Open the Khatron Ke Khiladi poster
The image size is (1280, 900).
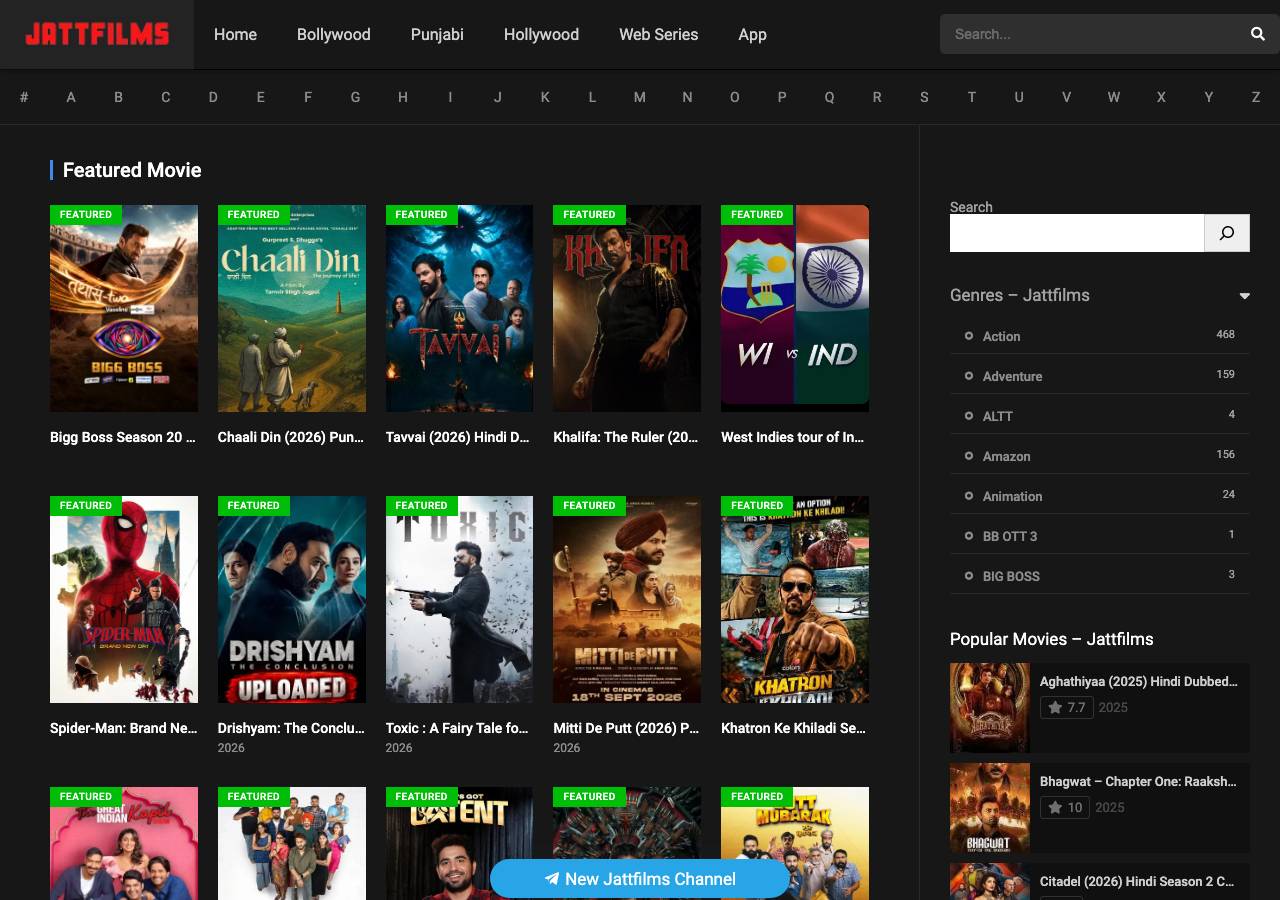coord(795,599)
